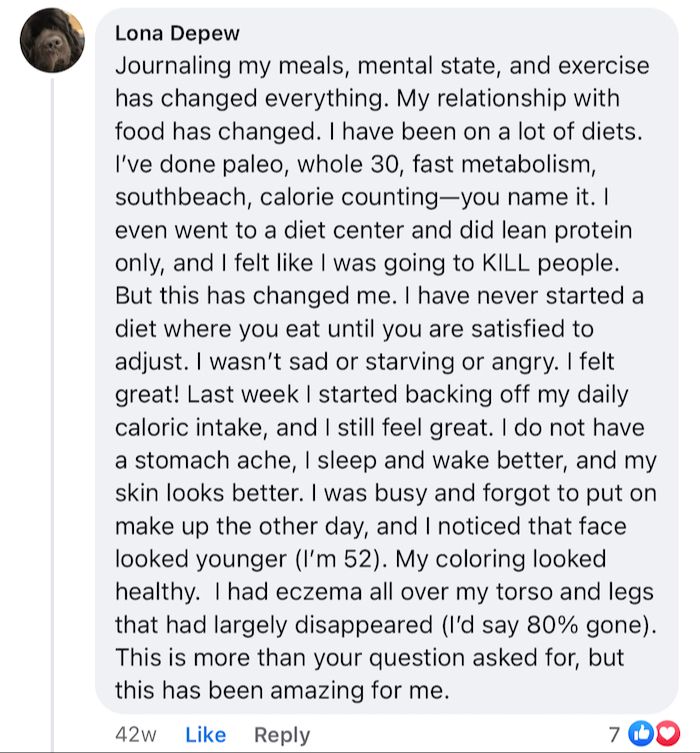
Task: Click the Lona Depew name link
Action: pyautogui.click(x=177, y=33)
